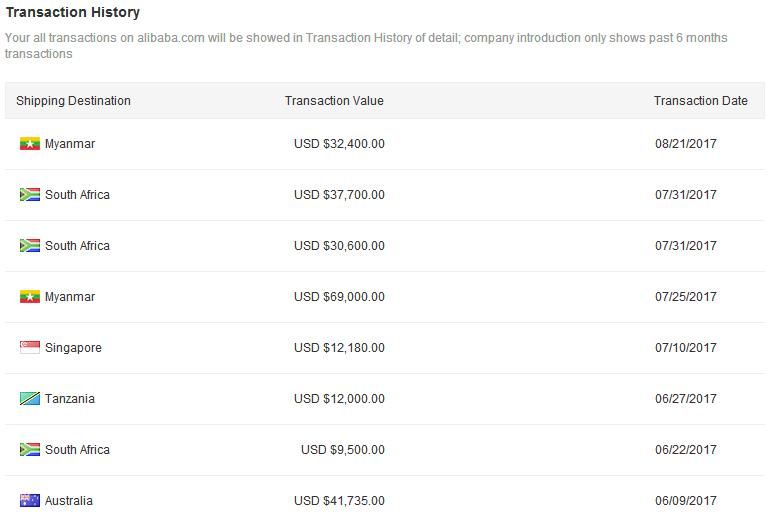This screenshot has width=776, height=523.
Task: Click the USD $12,180.00 transaction value
Action: [339, 348]
